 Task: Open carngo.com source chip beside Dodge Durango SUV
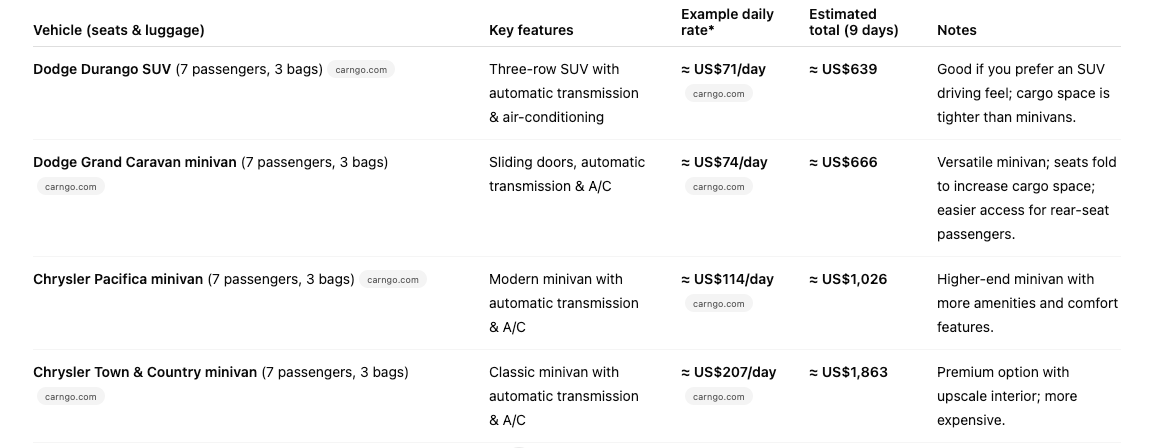click(x=361, y=70)
